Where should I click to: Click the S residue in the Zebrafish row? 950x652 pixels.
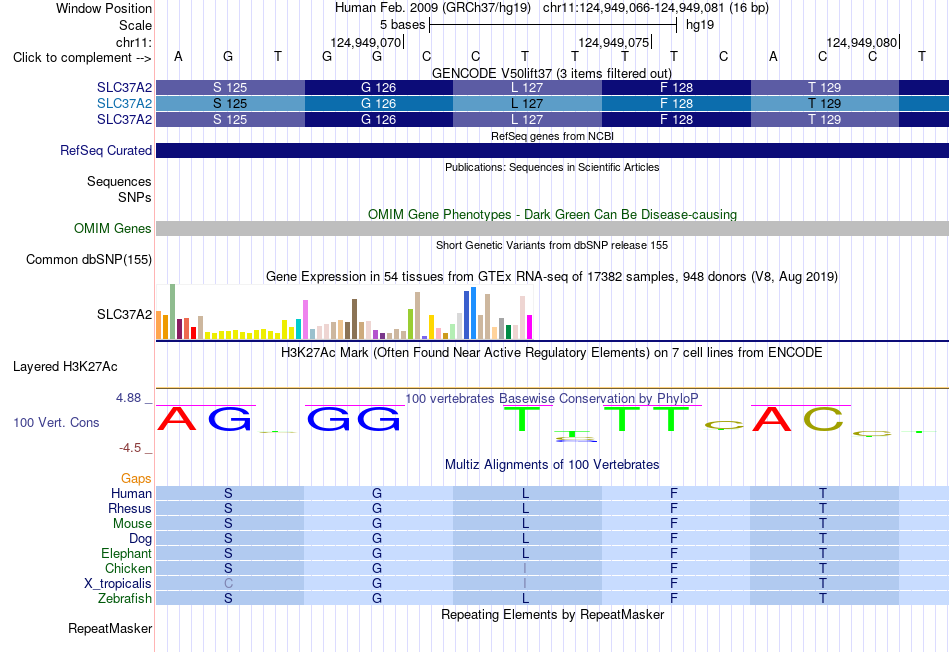(228, 599)
